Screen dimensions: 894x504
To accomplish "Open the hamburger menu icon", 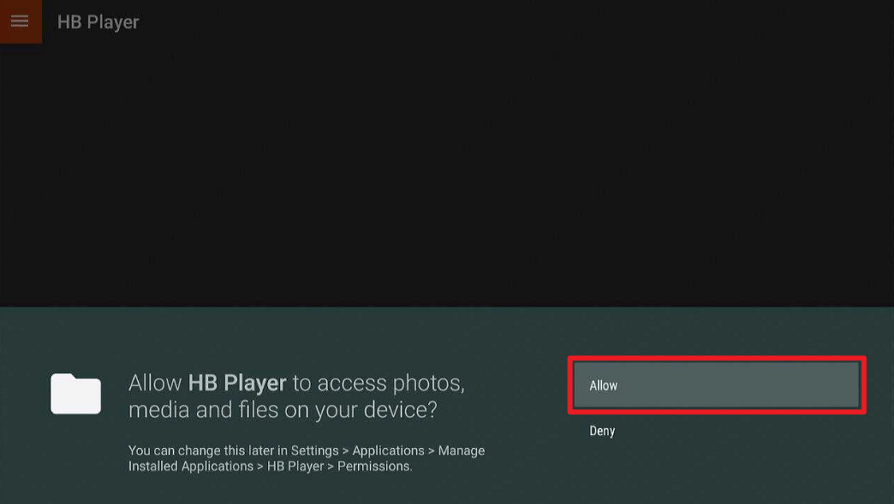I will point(20,22).
